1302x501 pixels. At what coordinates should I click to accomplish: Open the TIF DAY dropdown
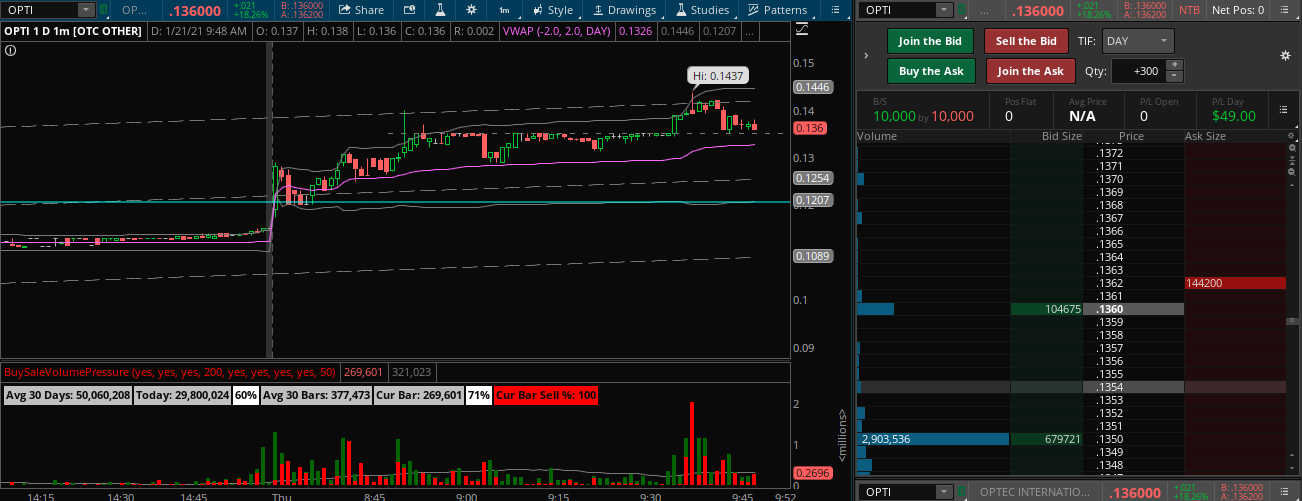coord(1138,41)
